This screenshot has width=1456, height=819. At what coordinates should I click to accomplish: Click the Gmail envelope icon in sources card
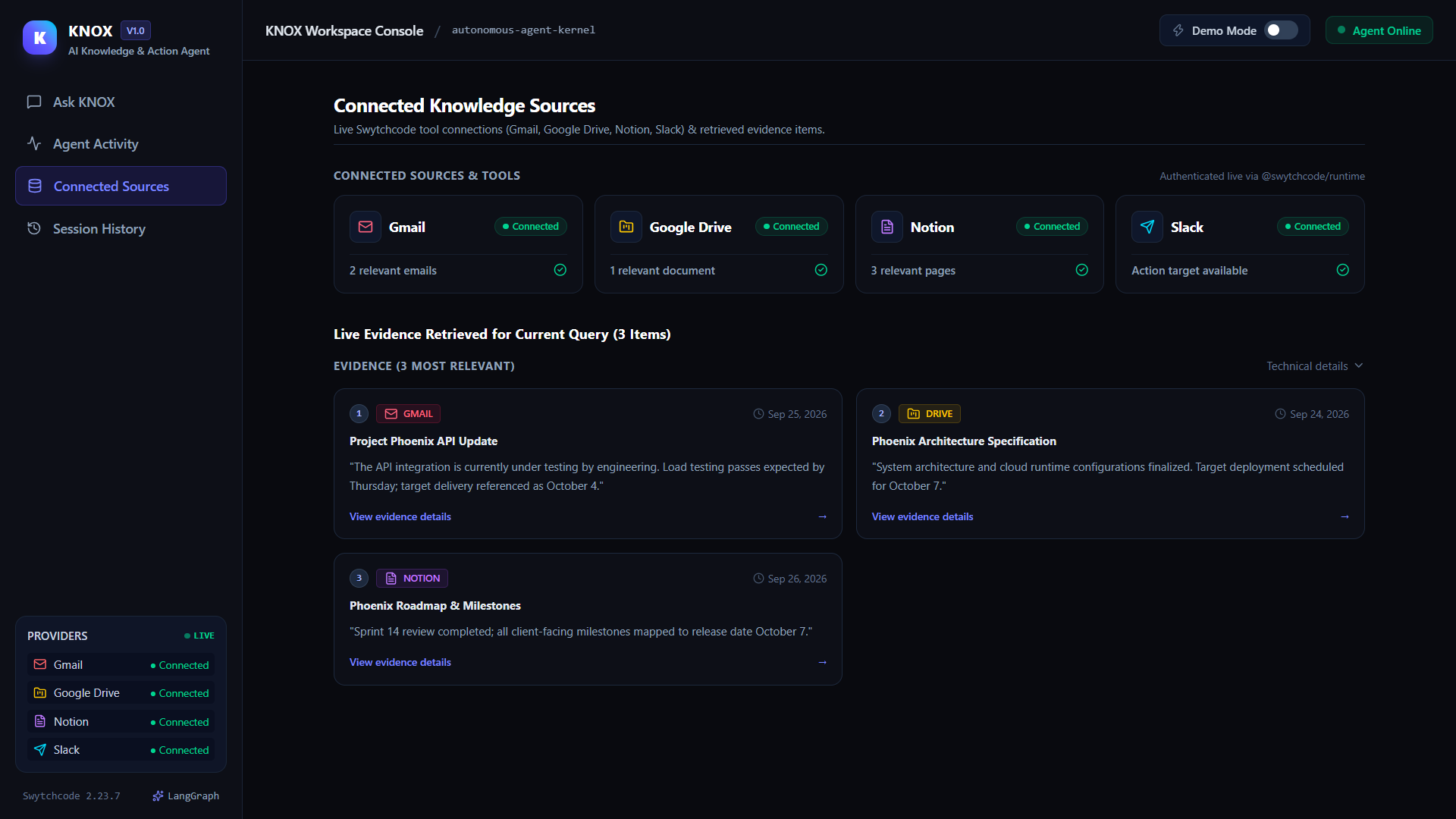(x=366, y=227)
